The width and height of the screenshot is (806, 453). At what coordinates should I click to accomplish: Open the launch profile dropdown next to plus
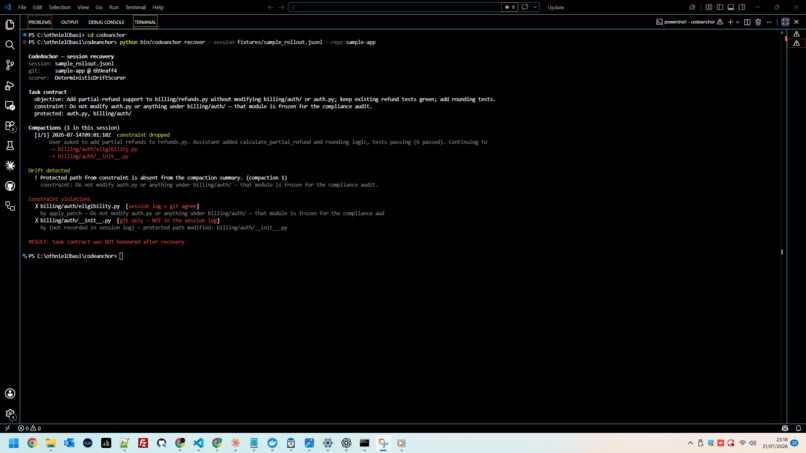pos(738,22)
